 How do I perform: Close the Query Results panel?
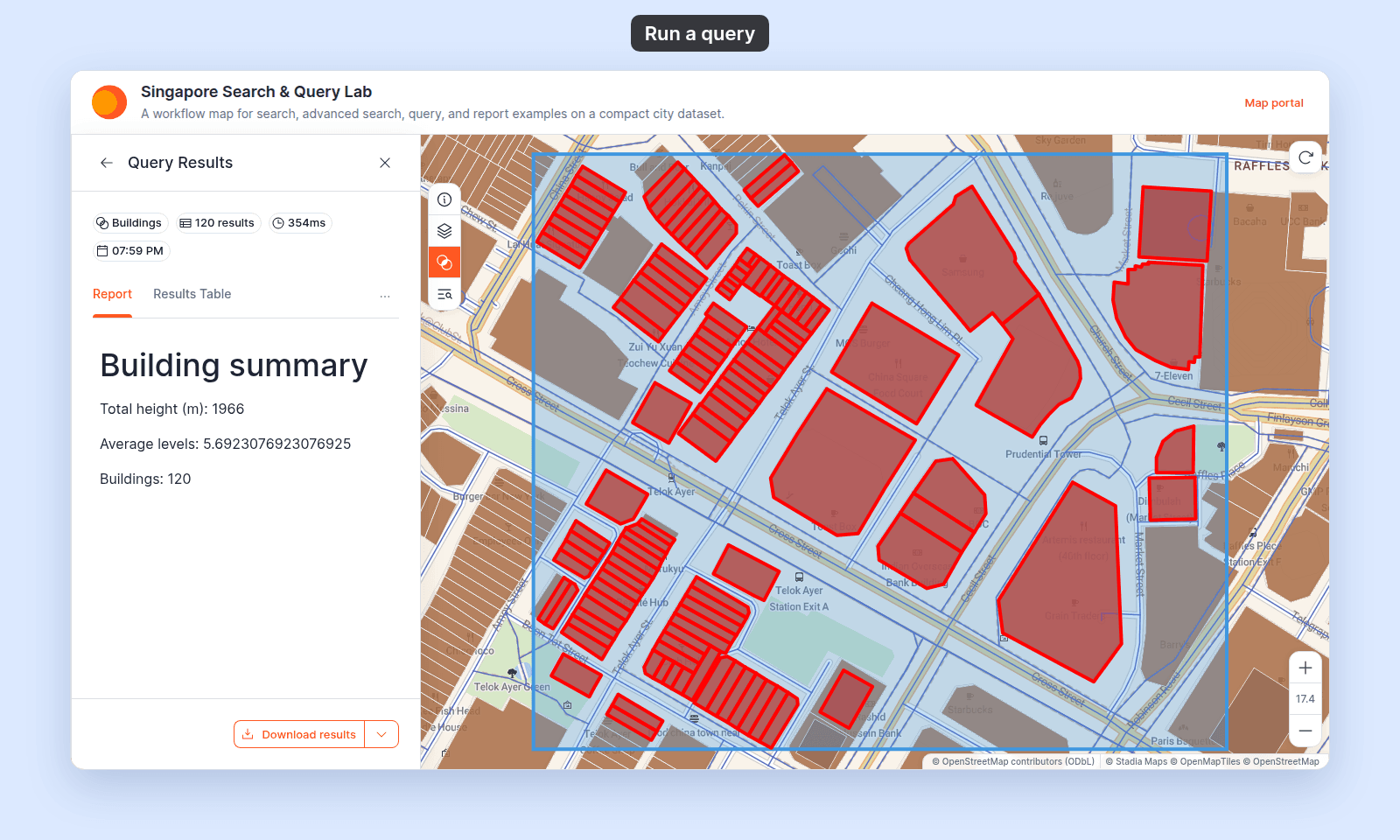click(385, 163)
